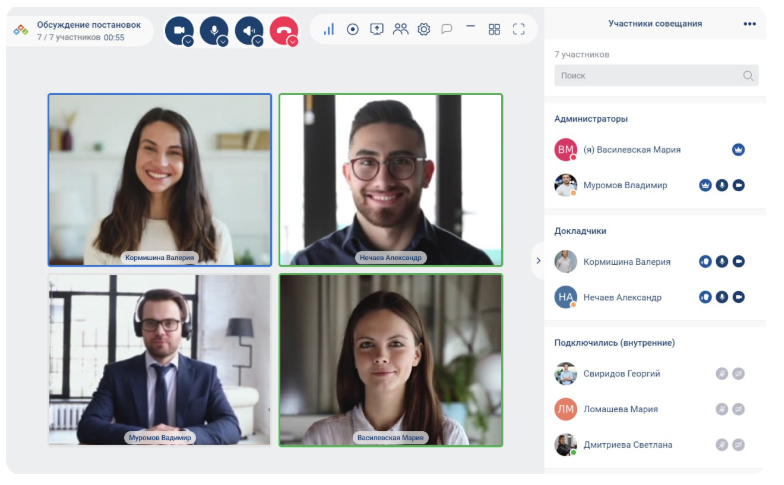The image size is (784, 485).
Task: Toggle camera of Нечаев Александр
Action: point(738,298)
